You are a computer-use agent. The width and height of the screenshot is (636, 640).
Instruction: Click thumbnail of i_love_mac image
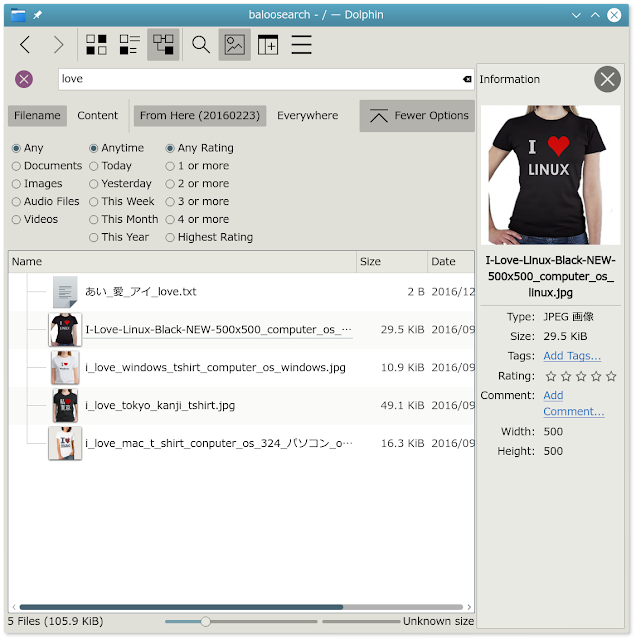(65, 443)
